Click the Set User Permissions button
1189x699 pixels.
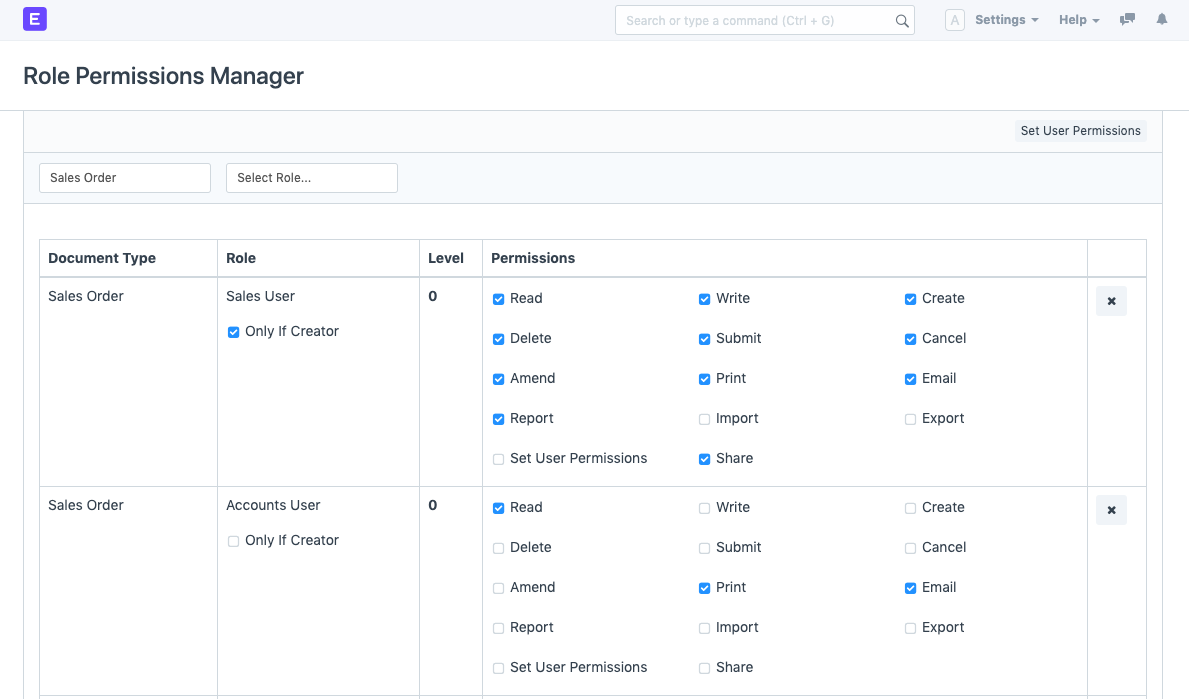pos(1080,130)
